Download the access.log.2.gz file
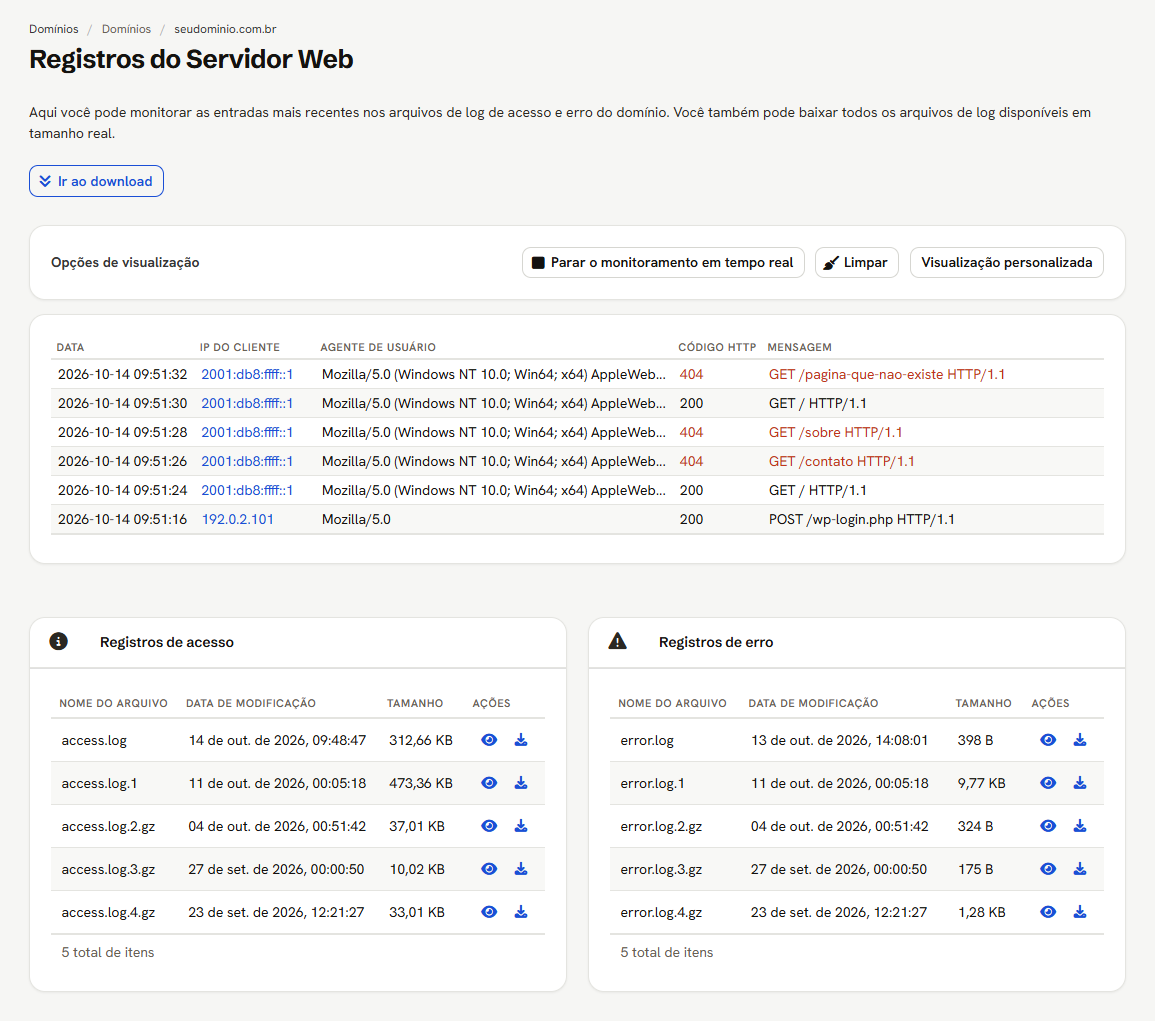 coord(521,826)
